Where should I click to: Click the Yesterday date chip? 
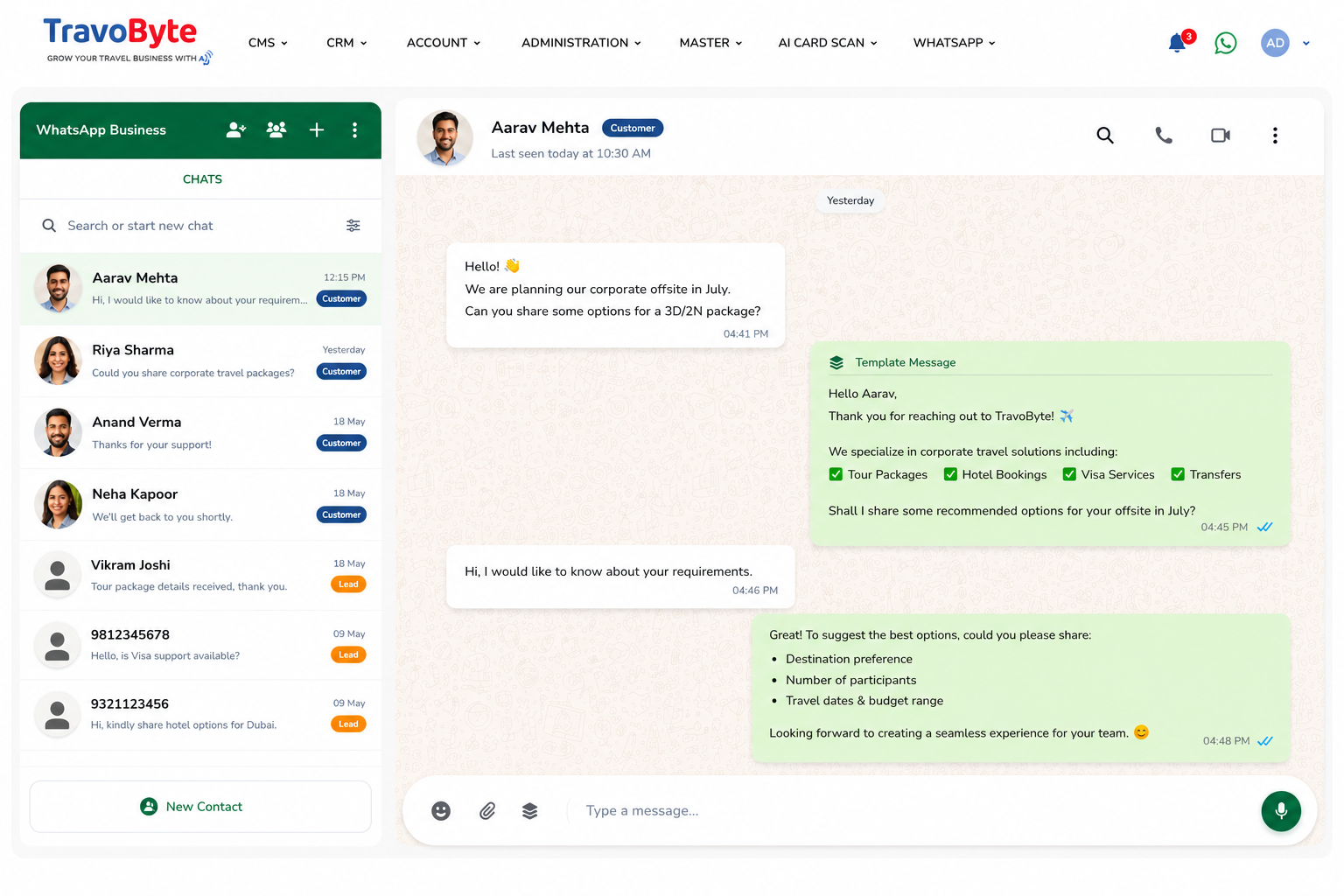(850, 200)
